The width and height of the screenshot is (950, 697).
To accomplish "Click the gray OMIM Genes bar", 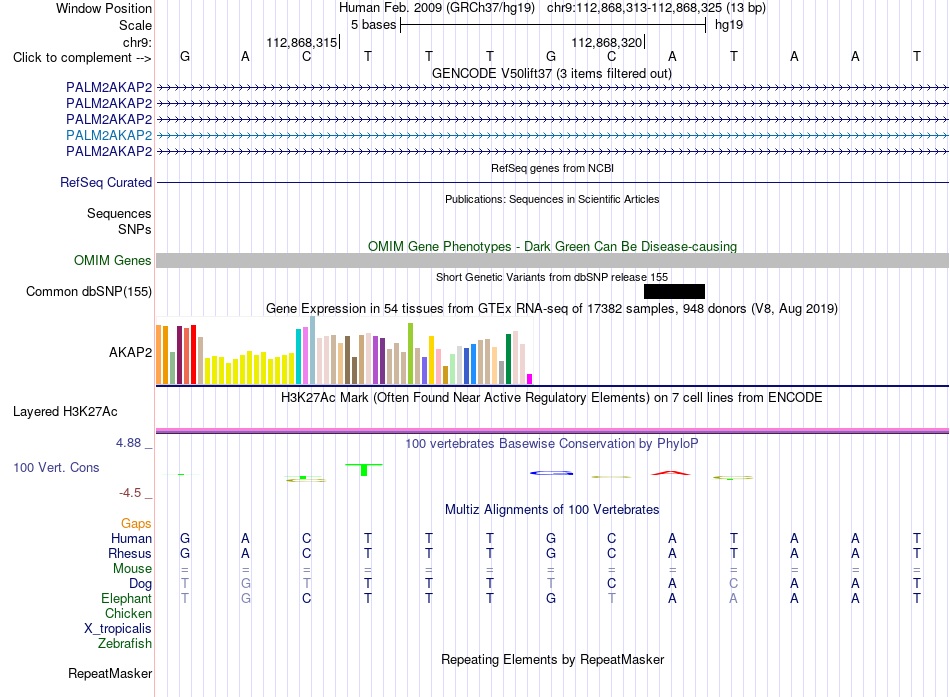I will click(x=553, y=261).
